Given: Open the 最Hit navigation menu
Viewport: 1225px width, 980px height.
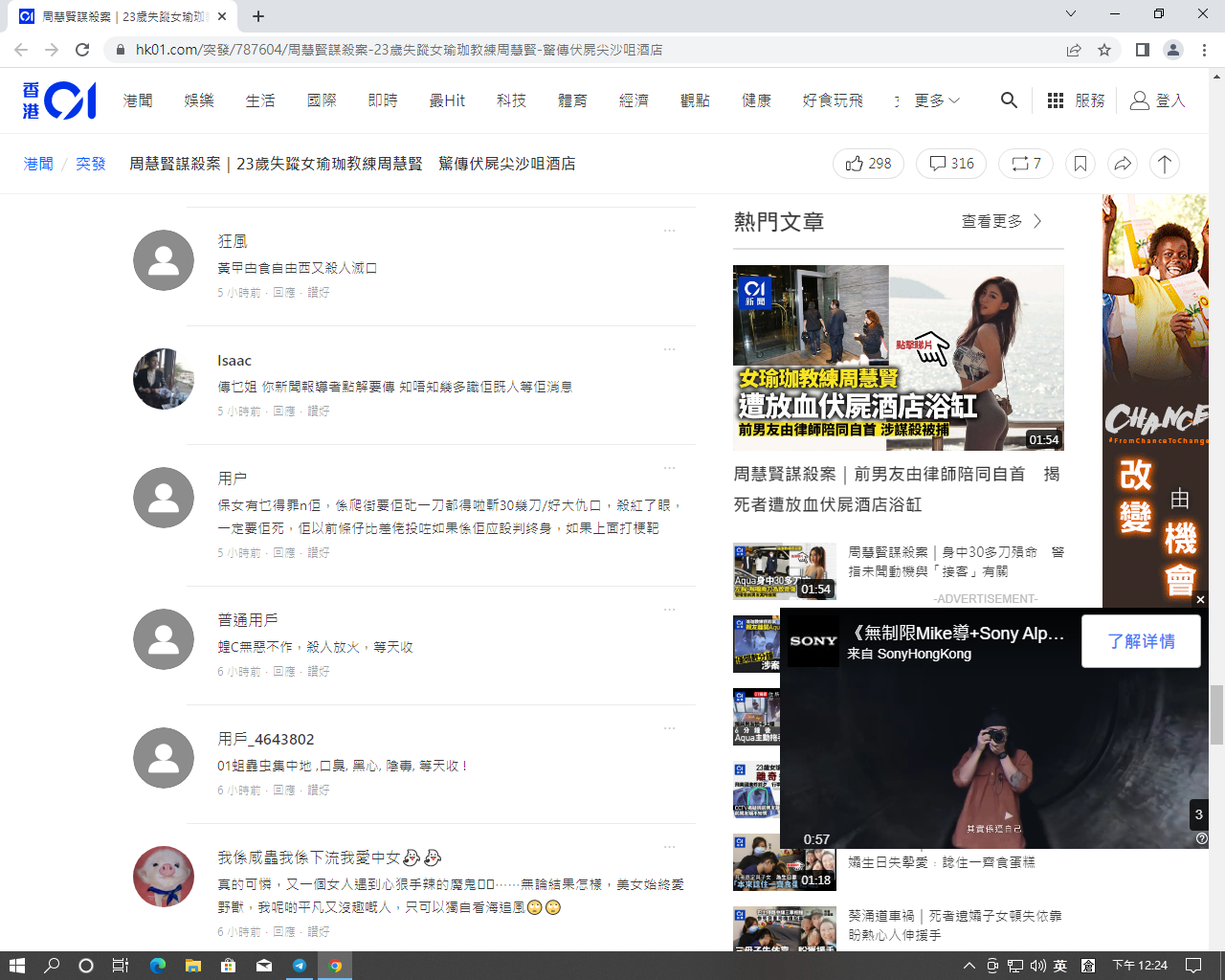Looking at the screenshot, I should point(447,100).
